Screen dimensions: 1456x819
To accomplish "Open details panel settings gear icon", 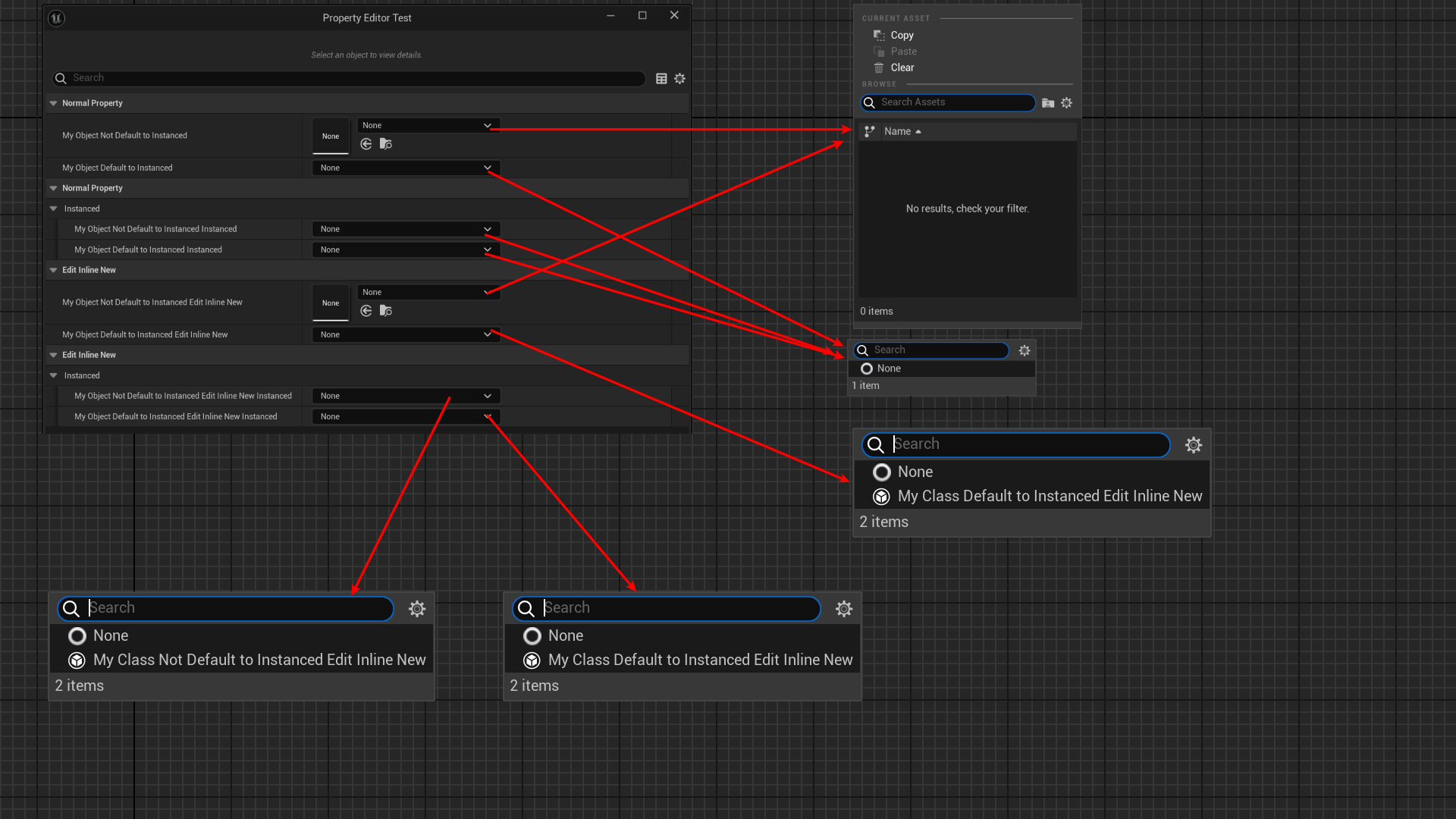I will pos(680,79).
